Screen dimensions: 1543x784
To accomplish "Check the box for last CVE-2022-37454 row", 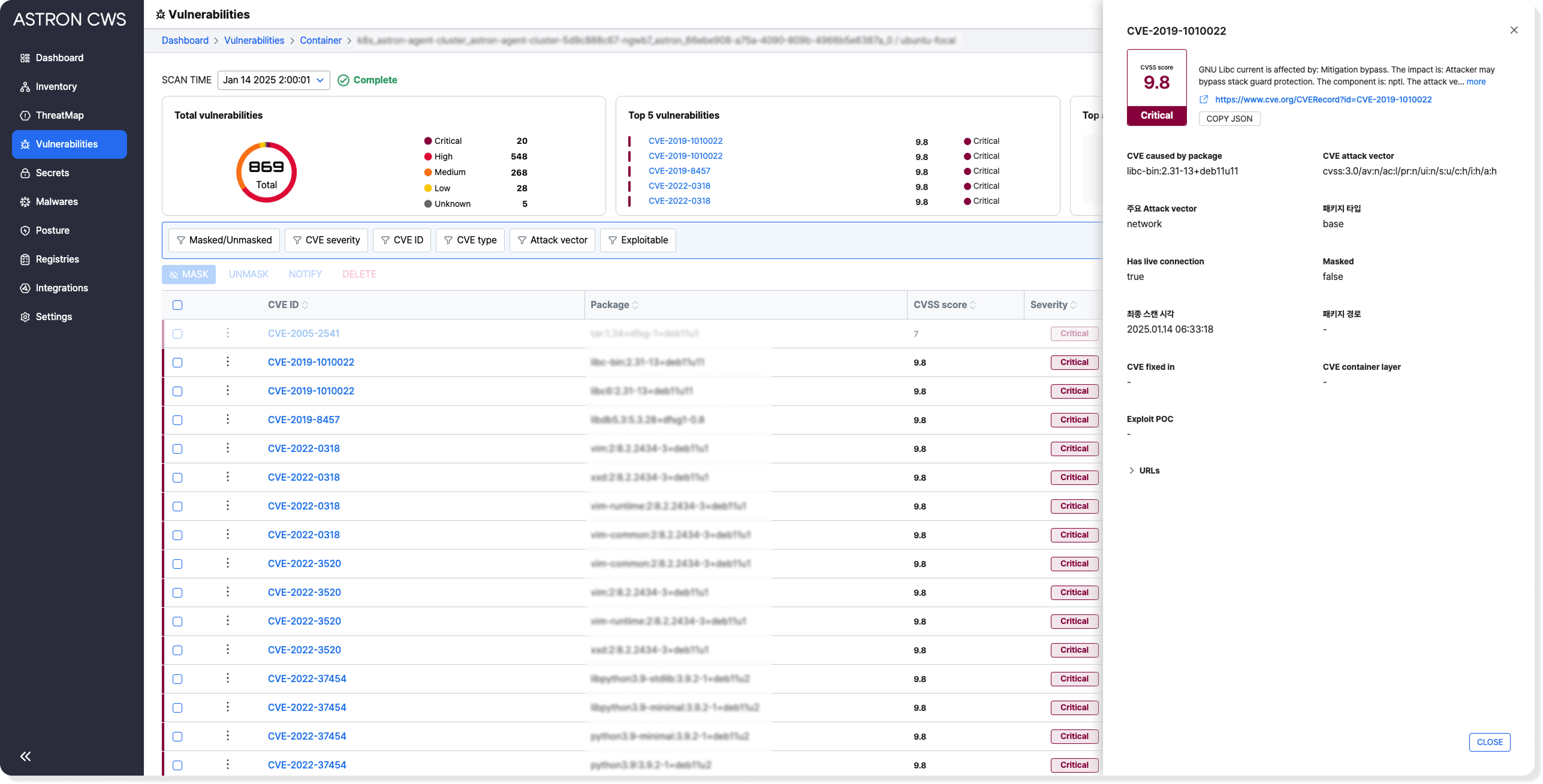I will coord(177,765).
